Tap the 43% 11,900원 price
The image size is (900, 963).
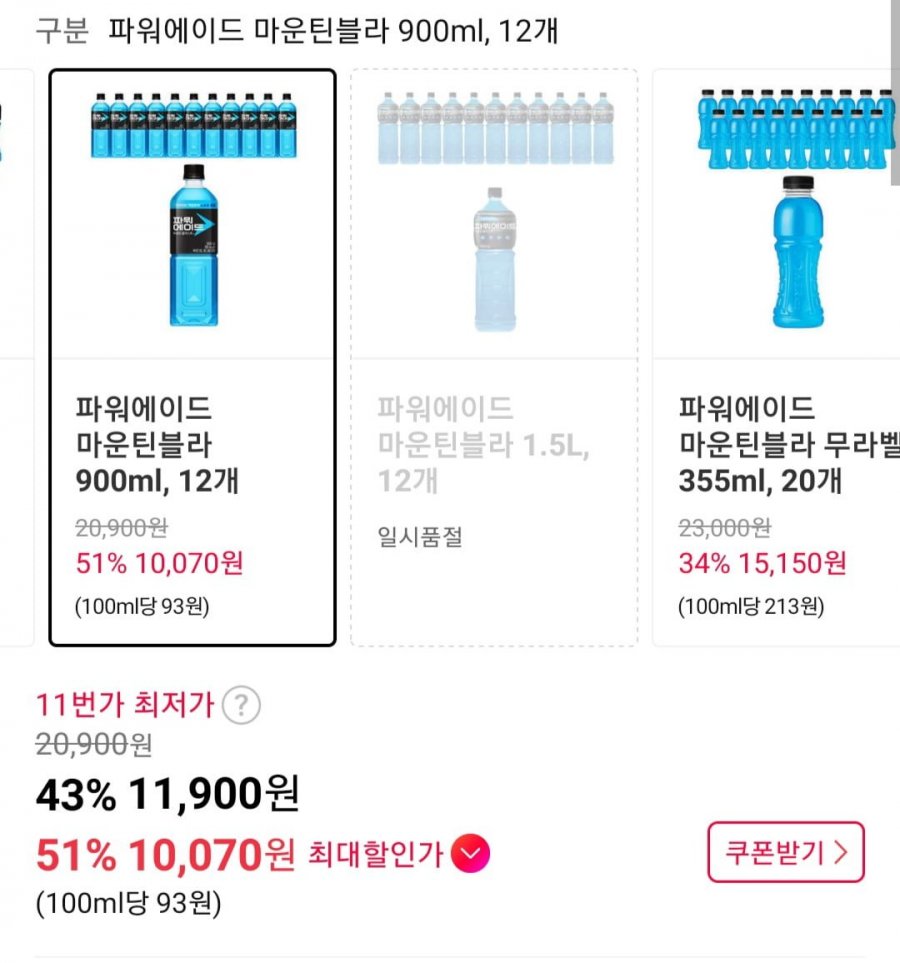pyautogui.click(x=167, y=796)
